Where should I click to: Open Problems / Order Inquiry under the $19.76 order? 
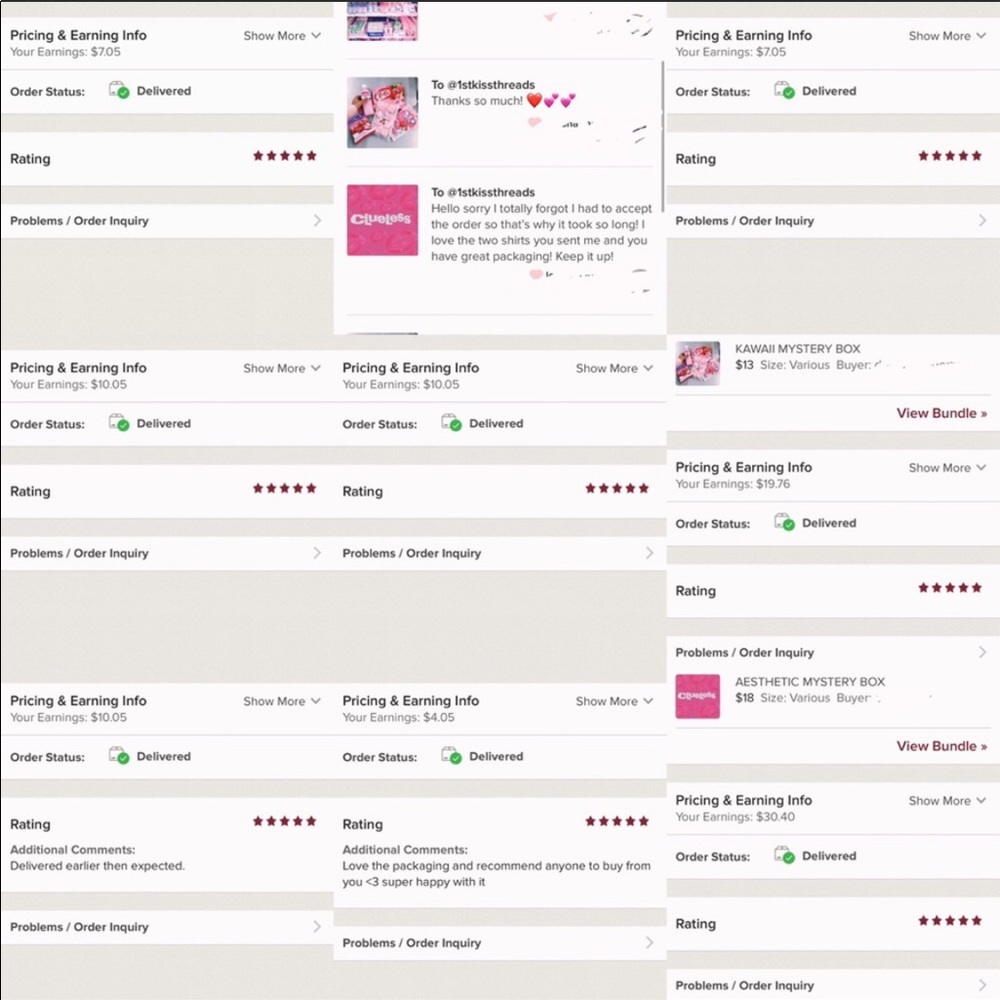(833, 652)
